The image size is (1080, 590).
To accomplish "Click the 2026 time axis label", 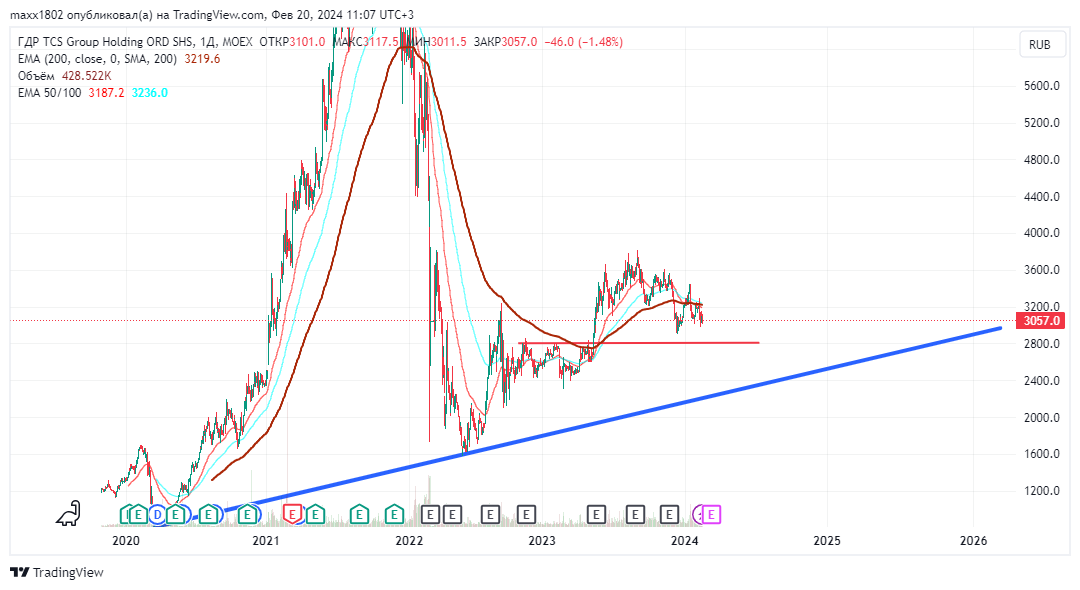I will pos(973,541).
